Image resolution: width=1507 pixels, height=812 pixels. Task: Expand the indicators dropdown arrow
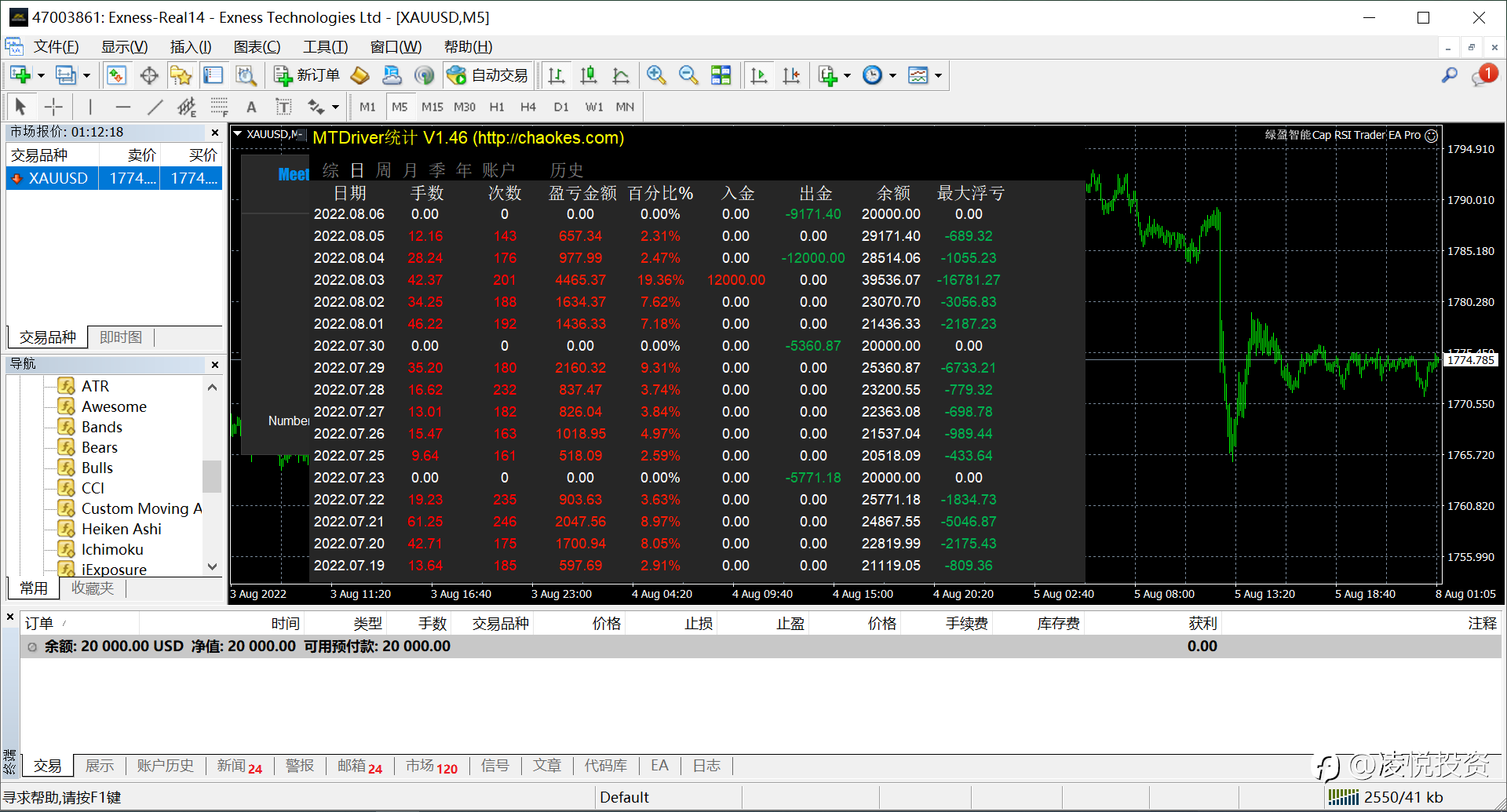847,76
